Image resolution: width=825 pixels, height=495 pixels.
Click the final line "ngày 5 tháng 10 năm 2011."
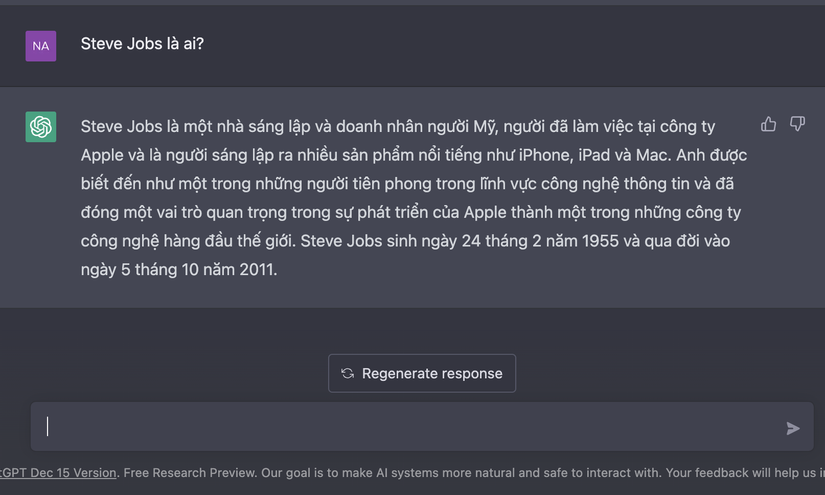(179, 269)
